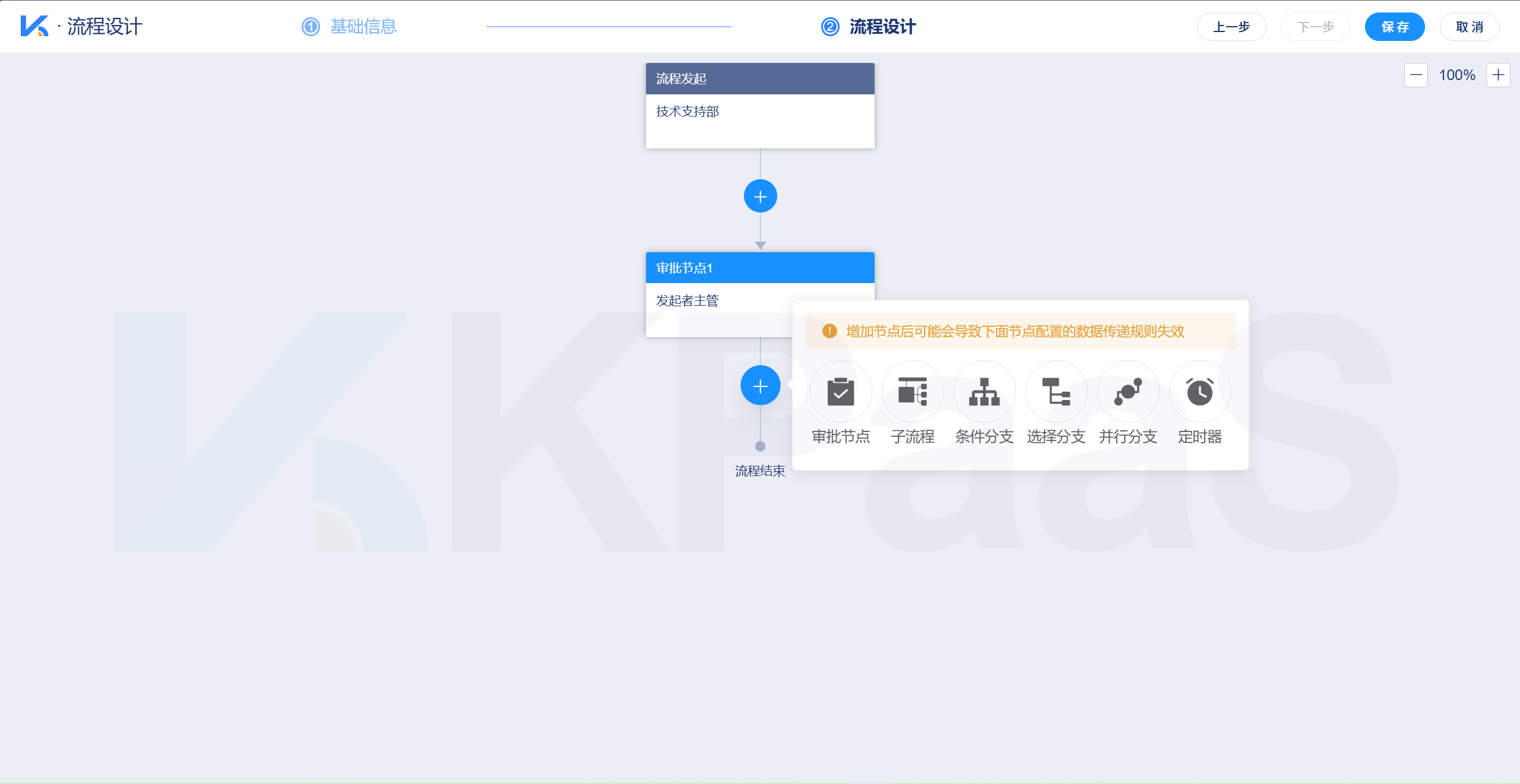Select the 审批节点1 node header

click(x=760, y=268)
